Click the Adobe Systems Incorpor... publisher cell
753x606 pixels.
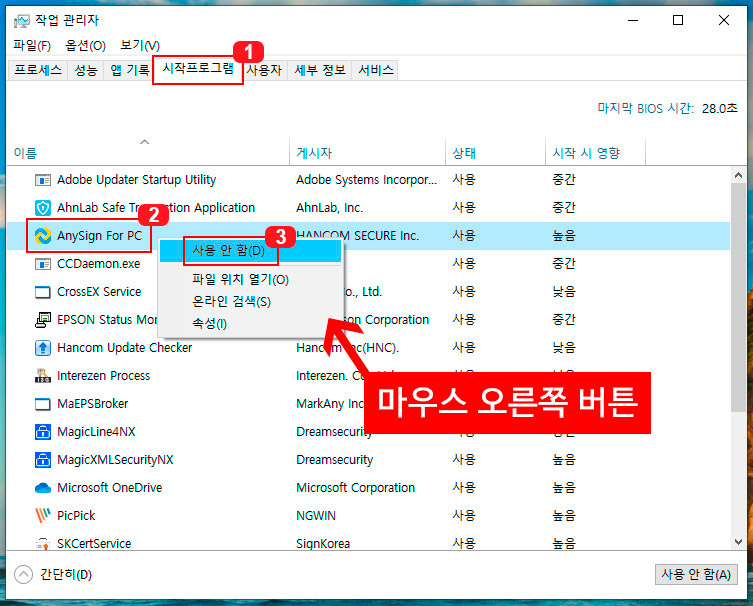[x=366, y=180]
